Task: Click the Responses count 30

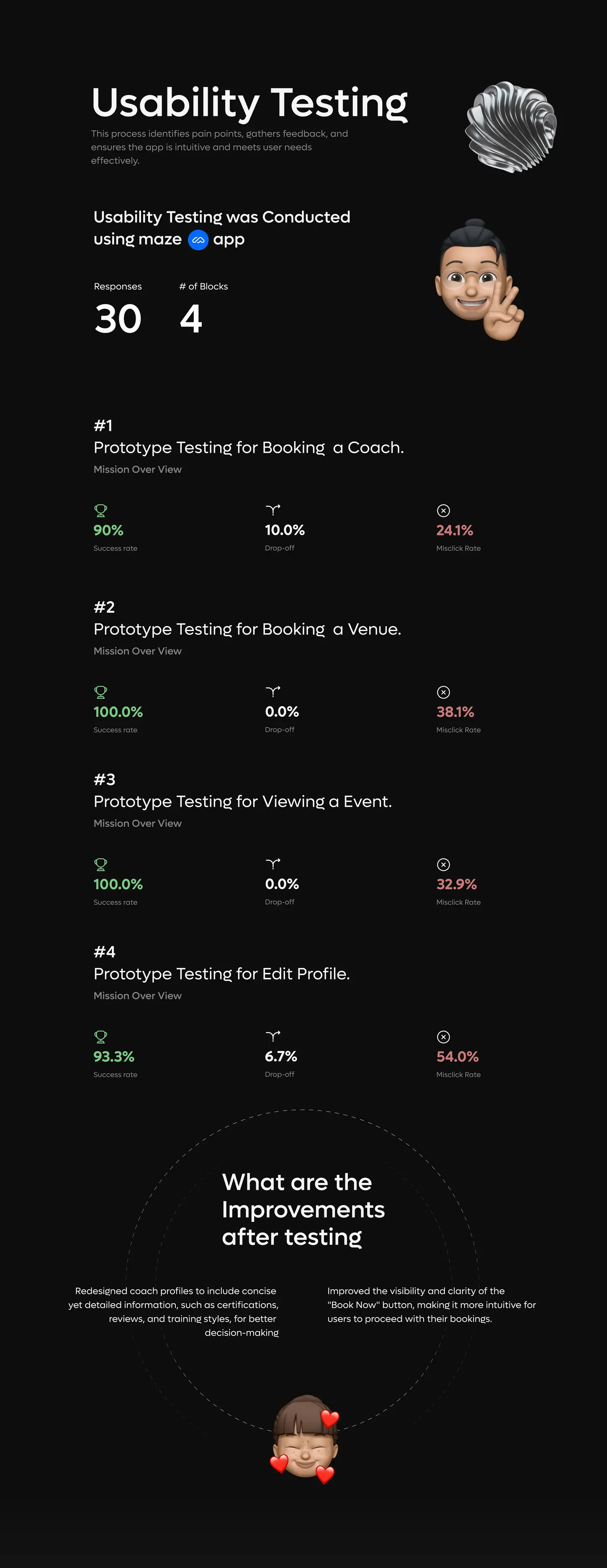Action: pyautogui.click(x=118, y=319)
